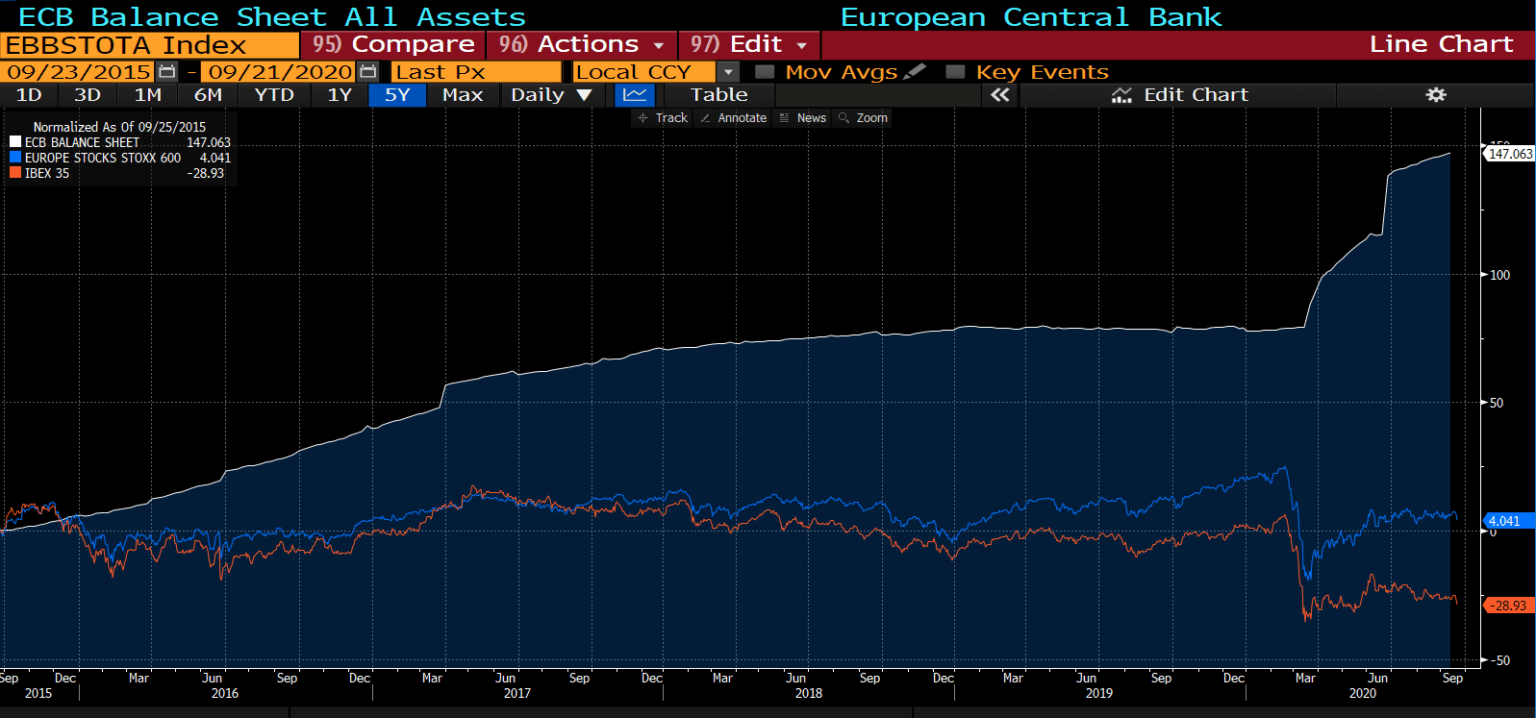Click the orange IBEX 35 legend swatch
The height and width of the screenshot is (718, 1536).
(x=15, y=173)
